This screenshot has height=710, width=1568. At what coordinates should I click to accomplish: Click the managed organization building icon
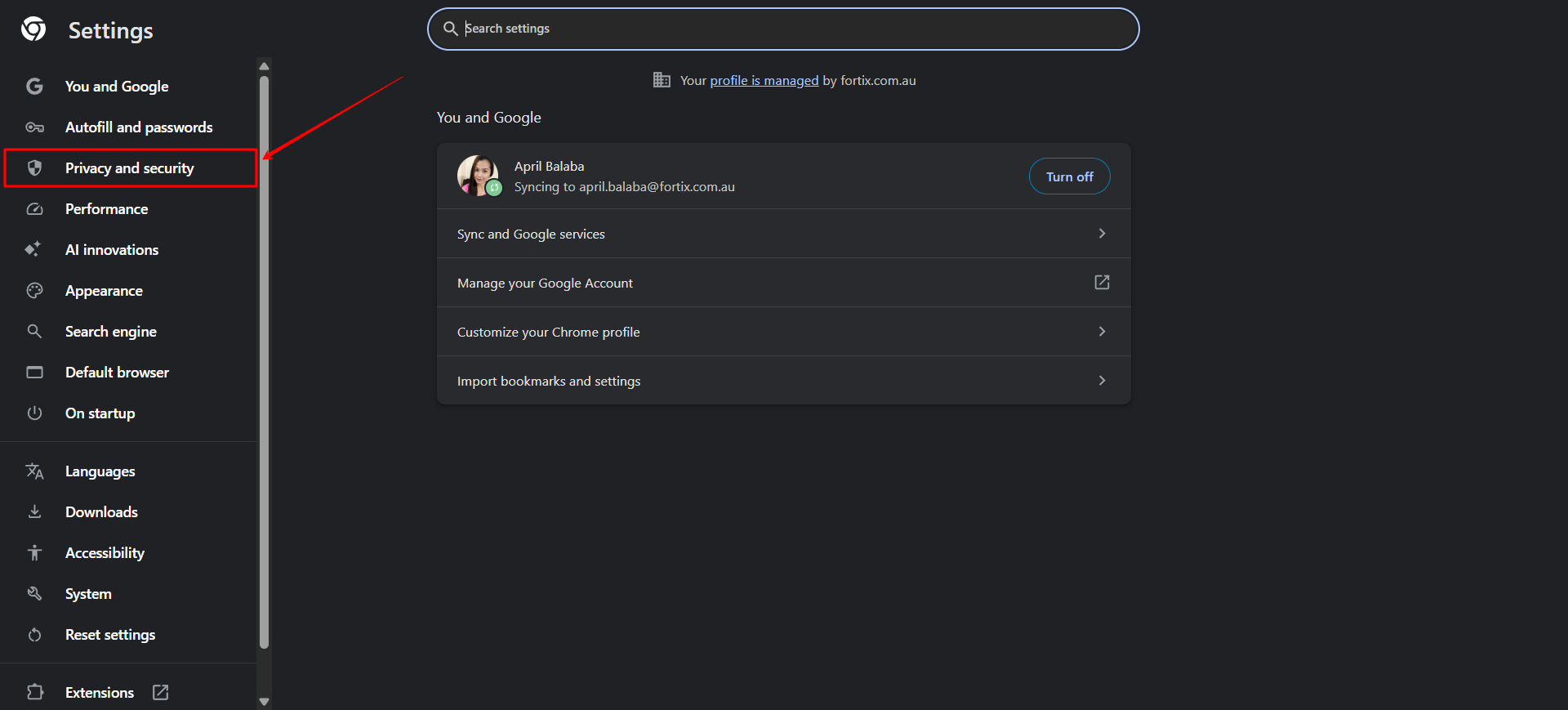click(x=661, y=80)
